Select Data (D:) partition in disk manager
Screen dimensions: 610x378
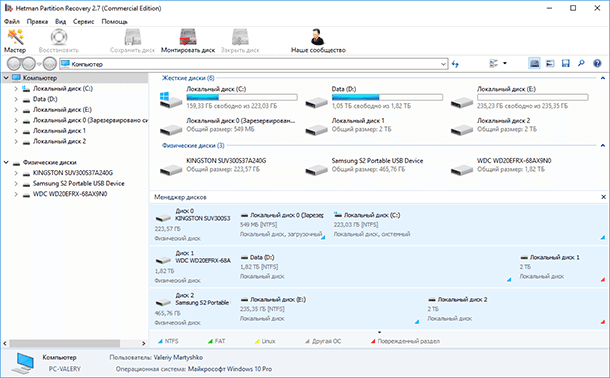click(376, 267)
